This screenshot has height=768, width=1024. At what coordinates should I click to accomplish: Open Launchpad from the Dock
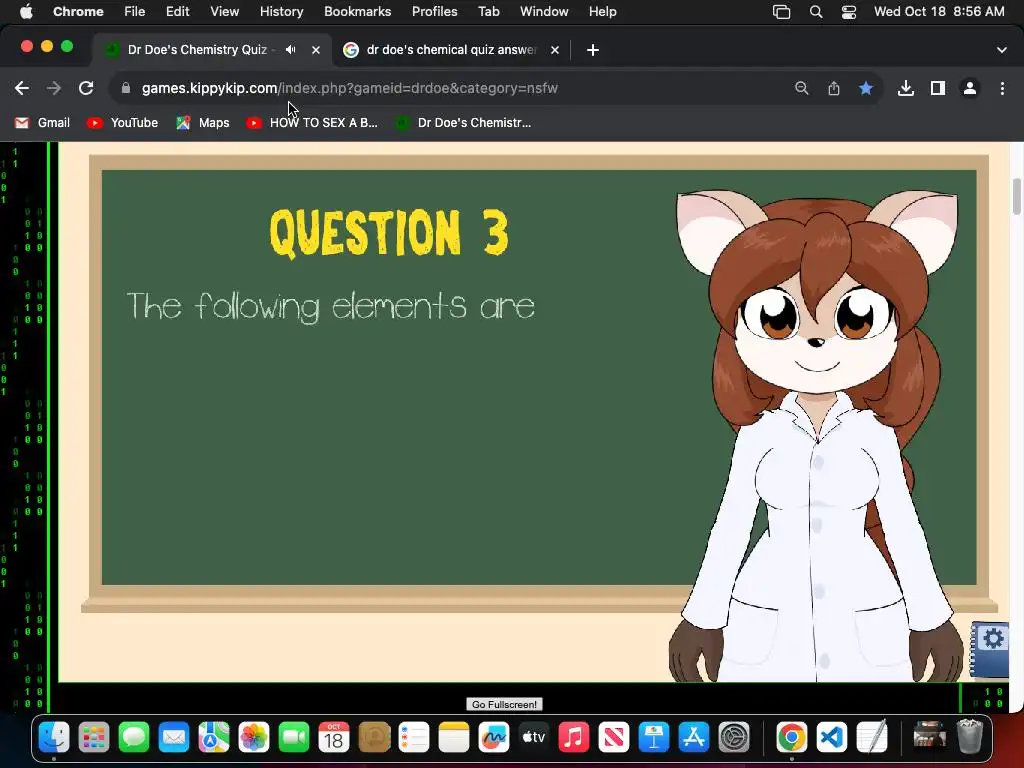click(x=94, y=738)
